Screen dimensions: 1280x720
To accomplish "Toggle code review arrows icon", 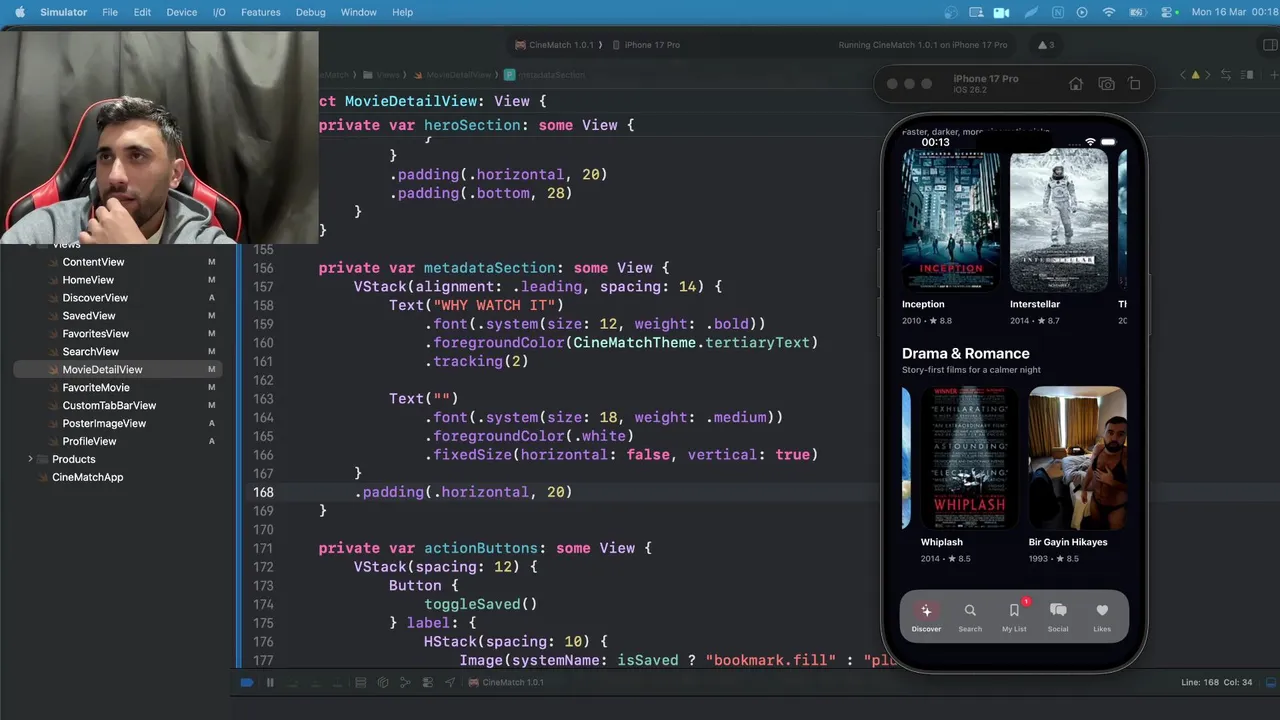I will pyautogui.click(x=1226, y=75).
